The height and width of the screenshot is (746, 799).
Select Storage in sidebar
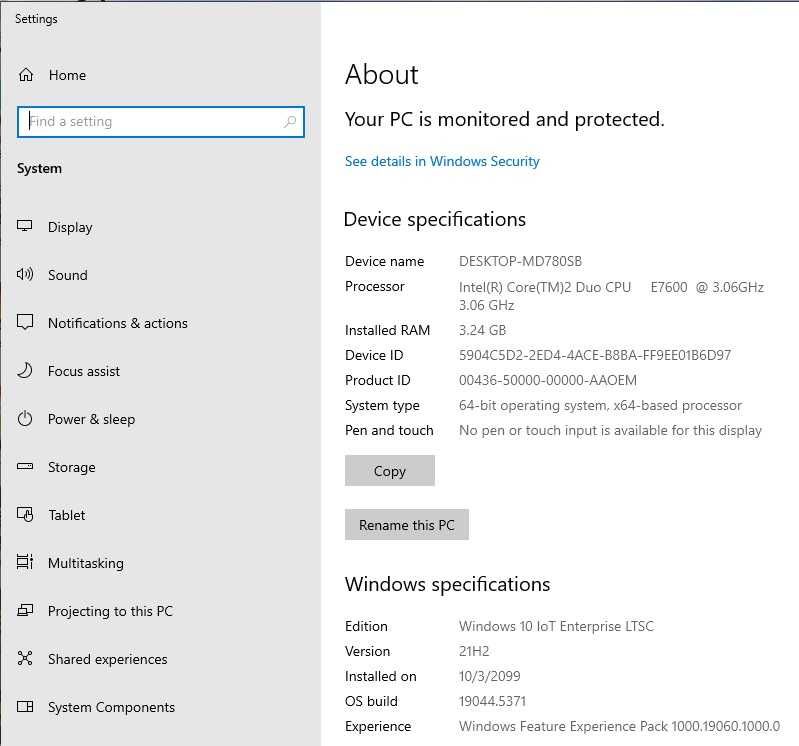(x=71, y=467)
